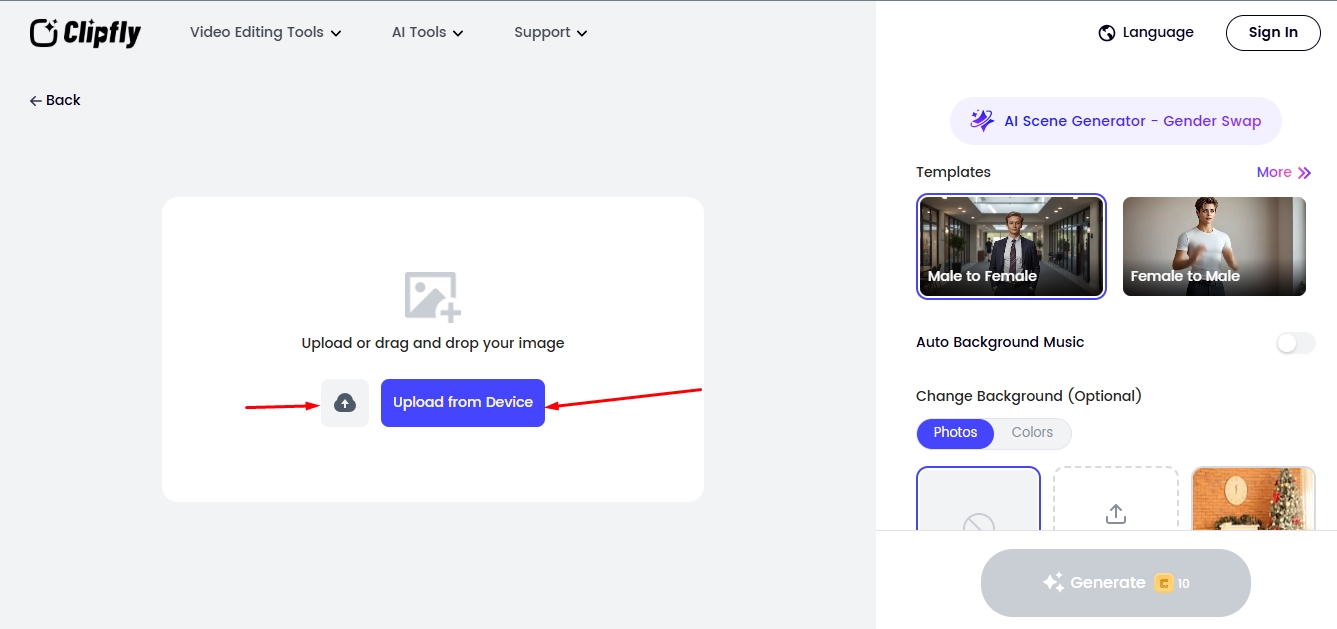1337x629 pixels.
Task: Click the credits coin icon on Generate
Action: click(1164, 583)
